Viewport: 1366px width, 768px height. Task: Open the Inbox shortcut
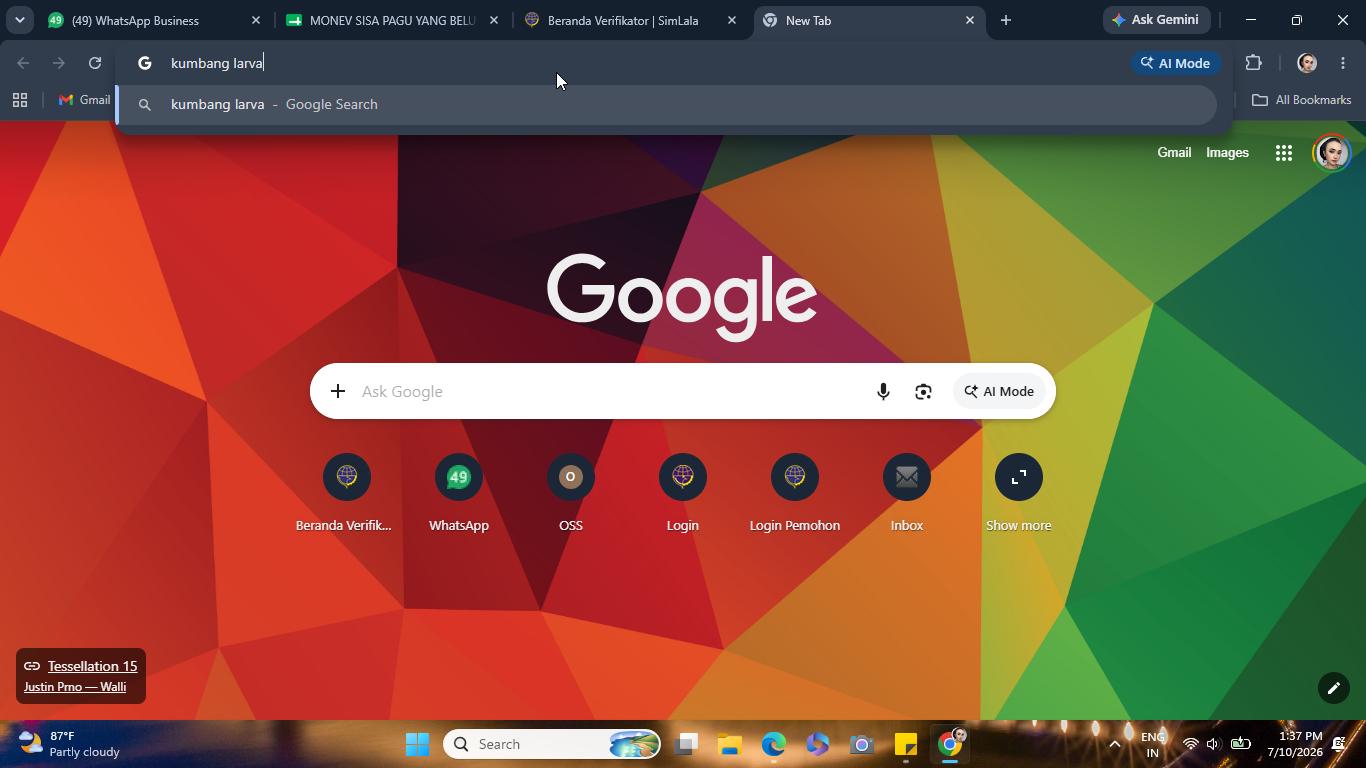click(907, 494)
